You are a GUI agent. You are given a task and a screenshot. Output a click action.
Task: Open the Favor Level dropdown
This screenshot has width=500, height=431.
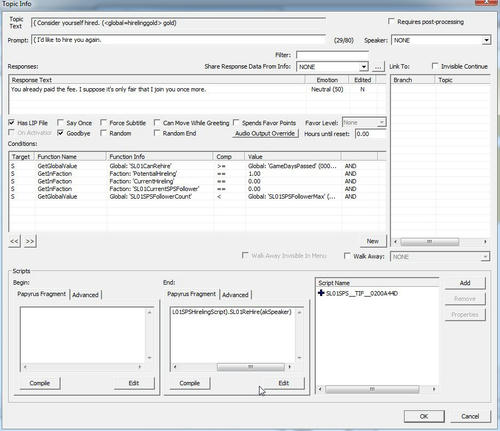(x=381, y=123)
